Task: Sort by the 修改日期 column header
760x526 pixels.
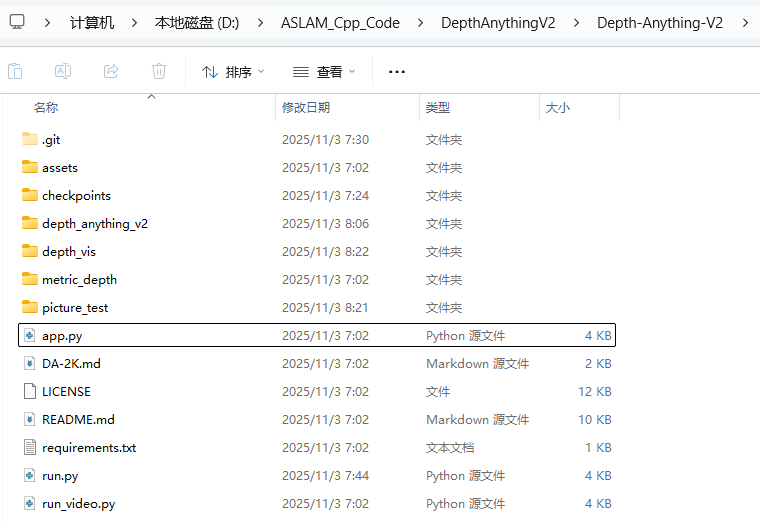Action: click(306, 108)
